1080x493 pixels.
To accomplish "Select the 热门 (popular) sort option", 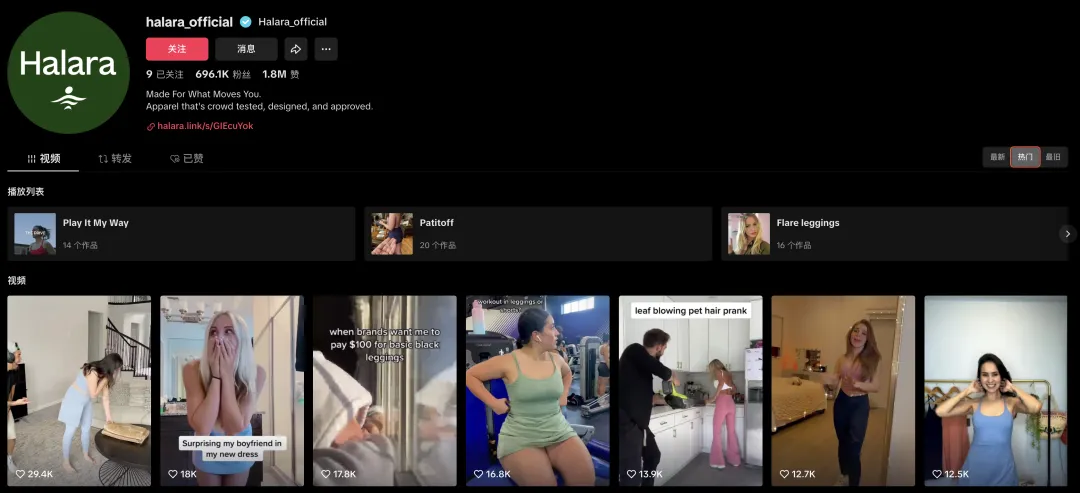I will coord(1026,157).
